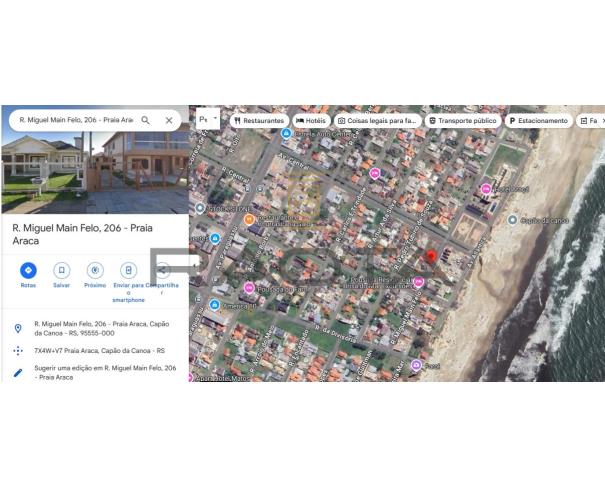Viewport: 605px width, 487px height.
Task: Click the purple Farol photo pin
Action: pyautogui.click(x=416, y=365)
